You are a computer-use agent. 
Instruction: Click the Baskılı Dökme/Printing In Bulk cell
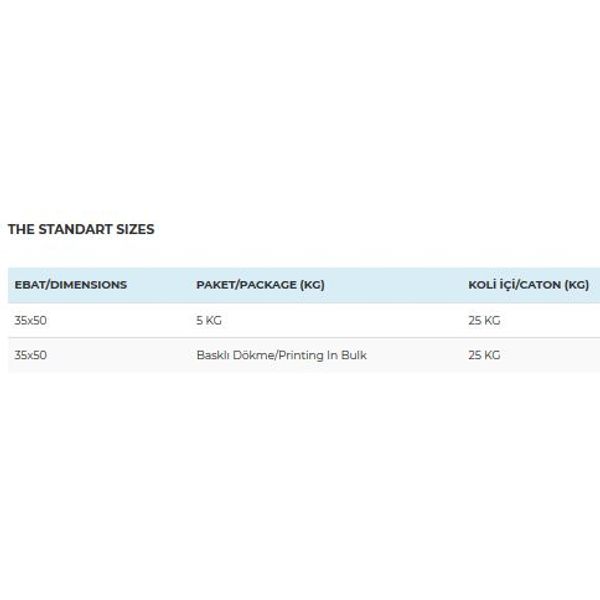coord(282,355)
